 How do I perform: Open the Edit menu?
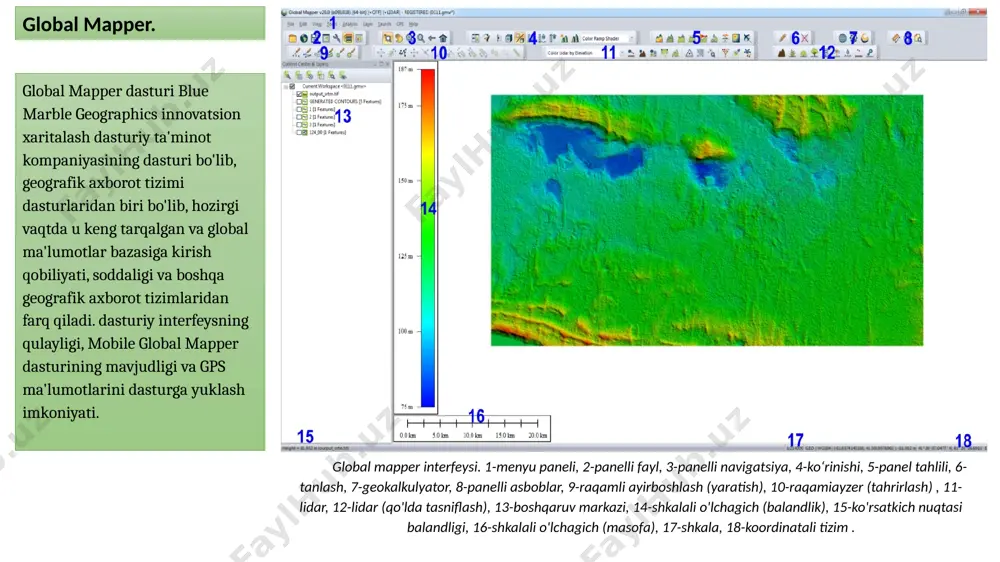(x=303, y=24)
